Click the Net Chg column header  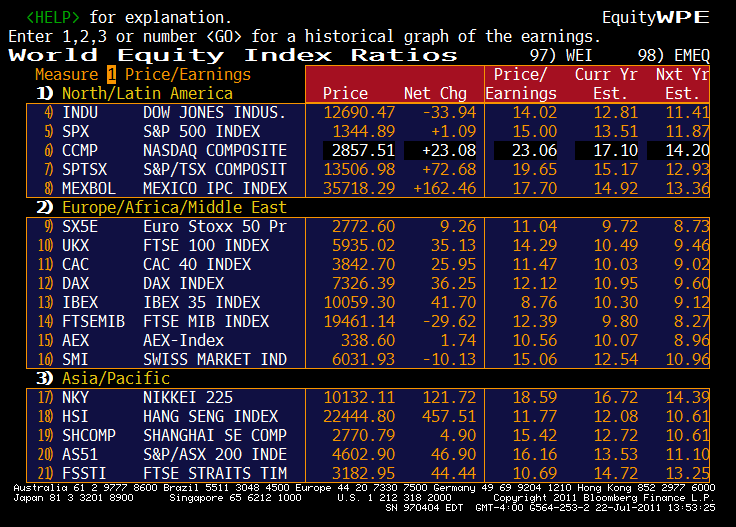[435, 93]
